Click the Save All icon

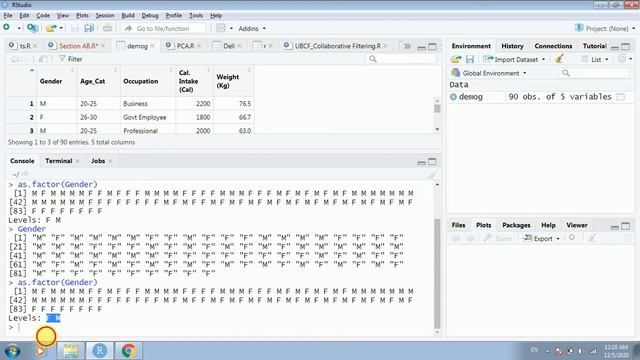(x=89, y=28)
